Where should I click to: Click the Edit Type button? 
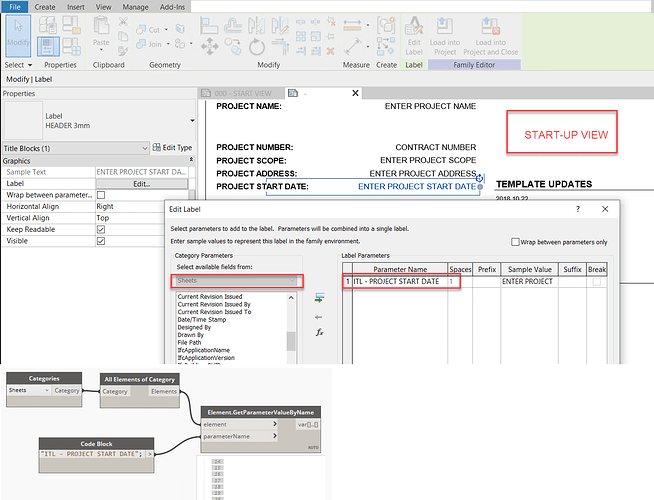point(172,148)
